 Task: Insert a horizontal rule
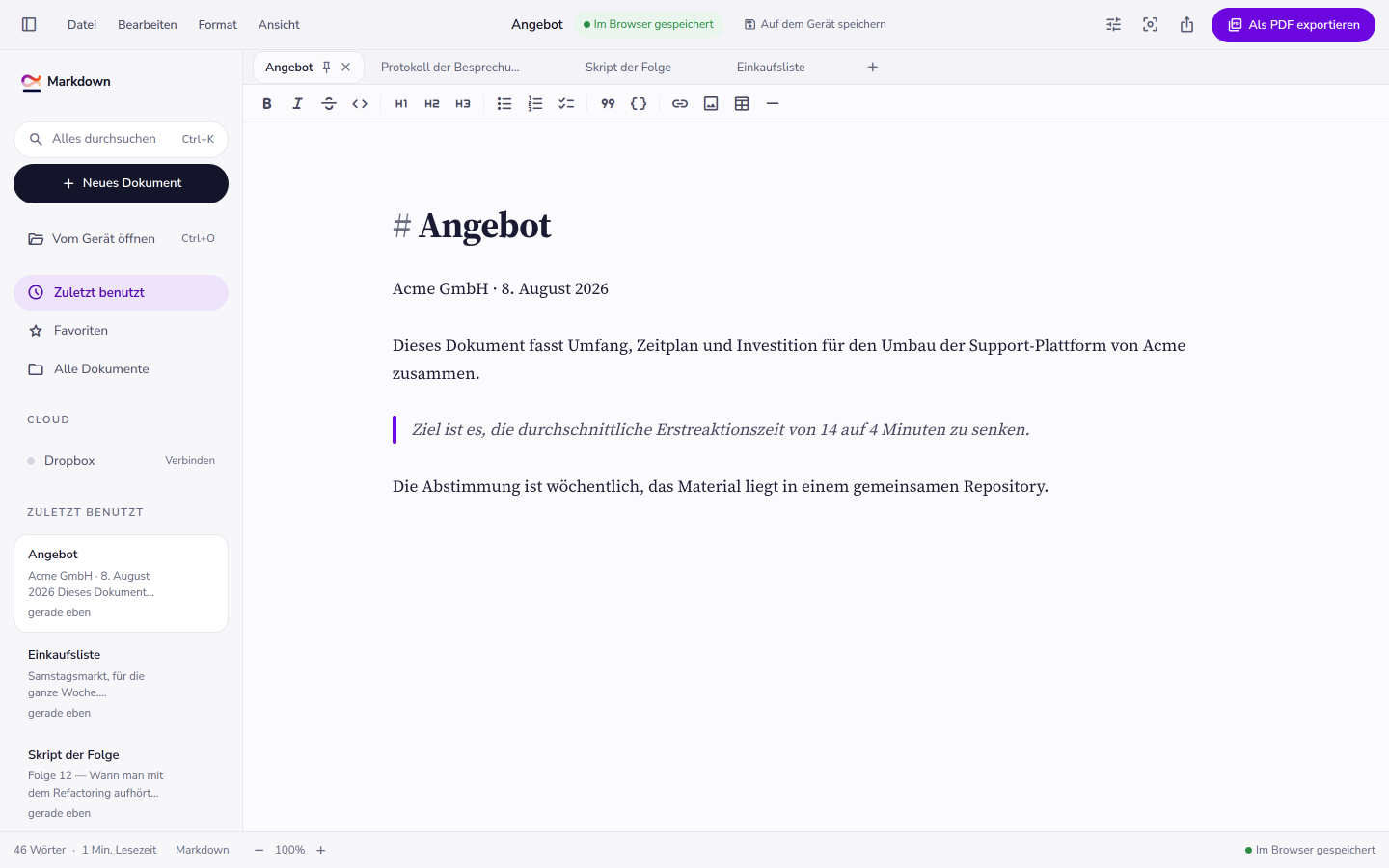tap(773, 104)
